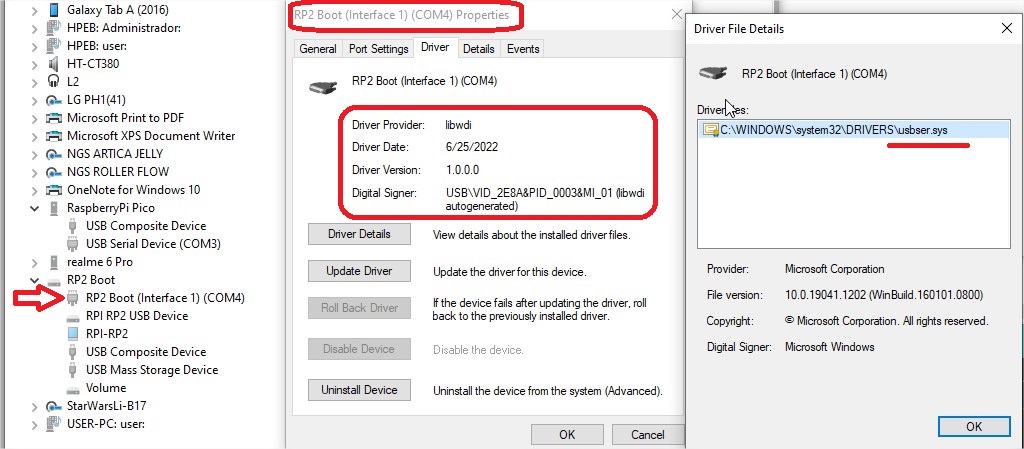Click the Microsoft Print to PDF printer icon
This screenshot has height=449, width=1024.
point(55,118)
